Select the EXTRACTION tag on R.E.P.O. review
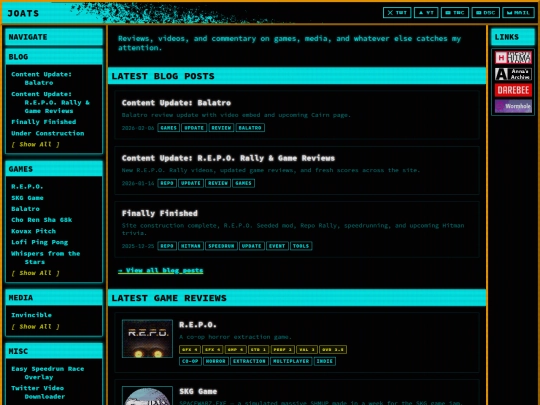The height and width of the screenshot is (405, 540). click(249, 361)
